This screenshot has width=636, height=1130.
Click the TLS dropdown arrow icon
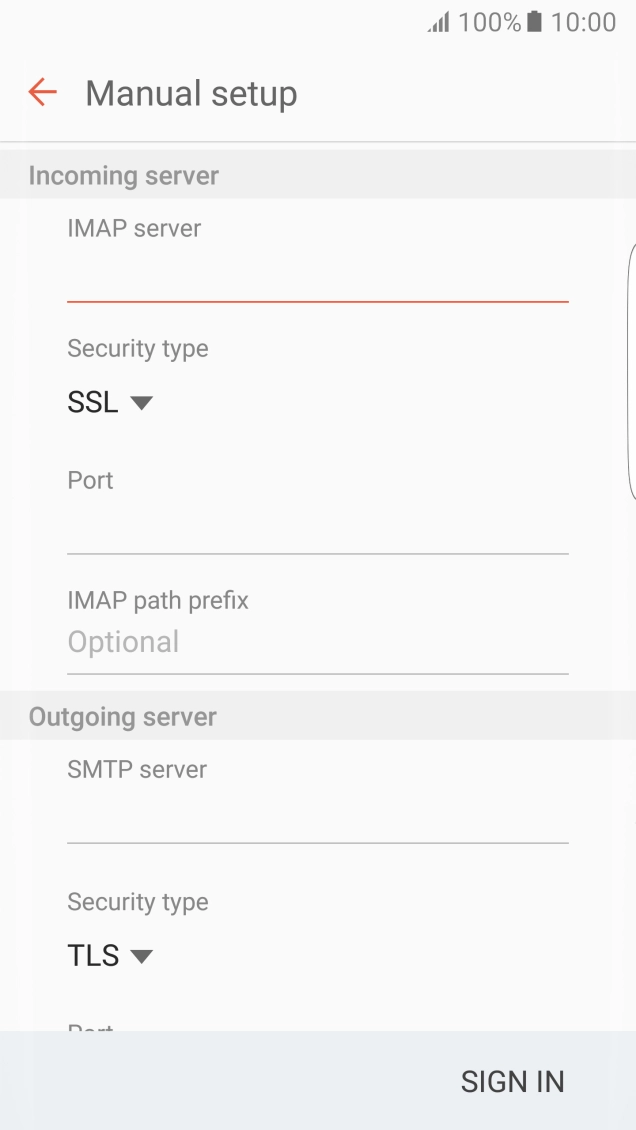pyautogui.click(x=140, y=956)
